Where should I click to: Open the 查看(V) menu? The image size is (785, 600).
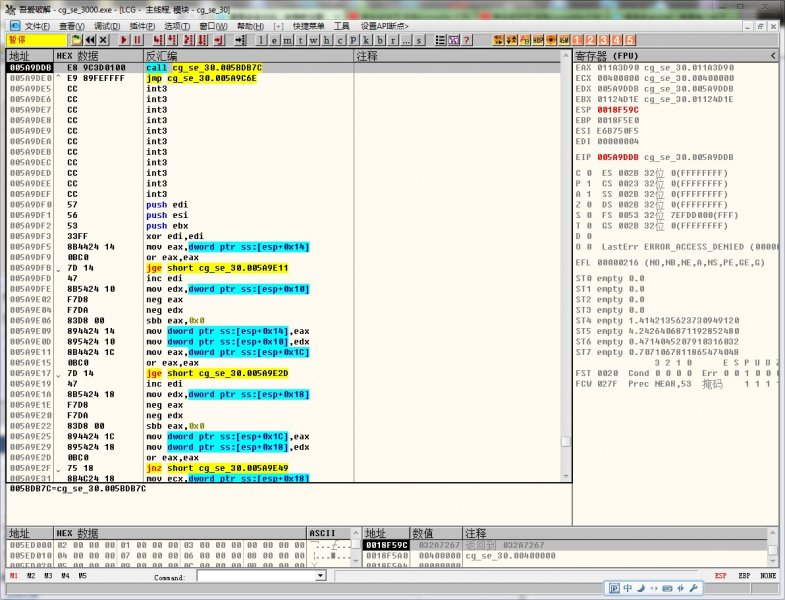pos(72,26)
